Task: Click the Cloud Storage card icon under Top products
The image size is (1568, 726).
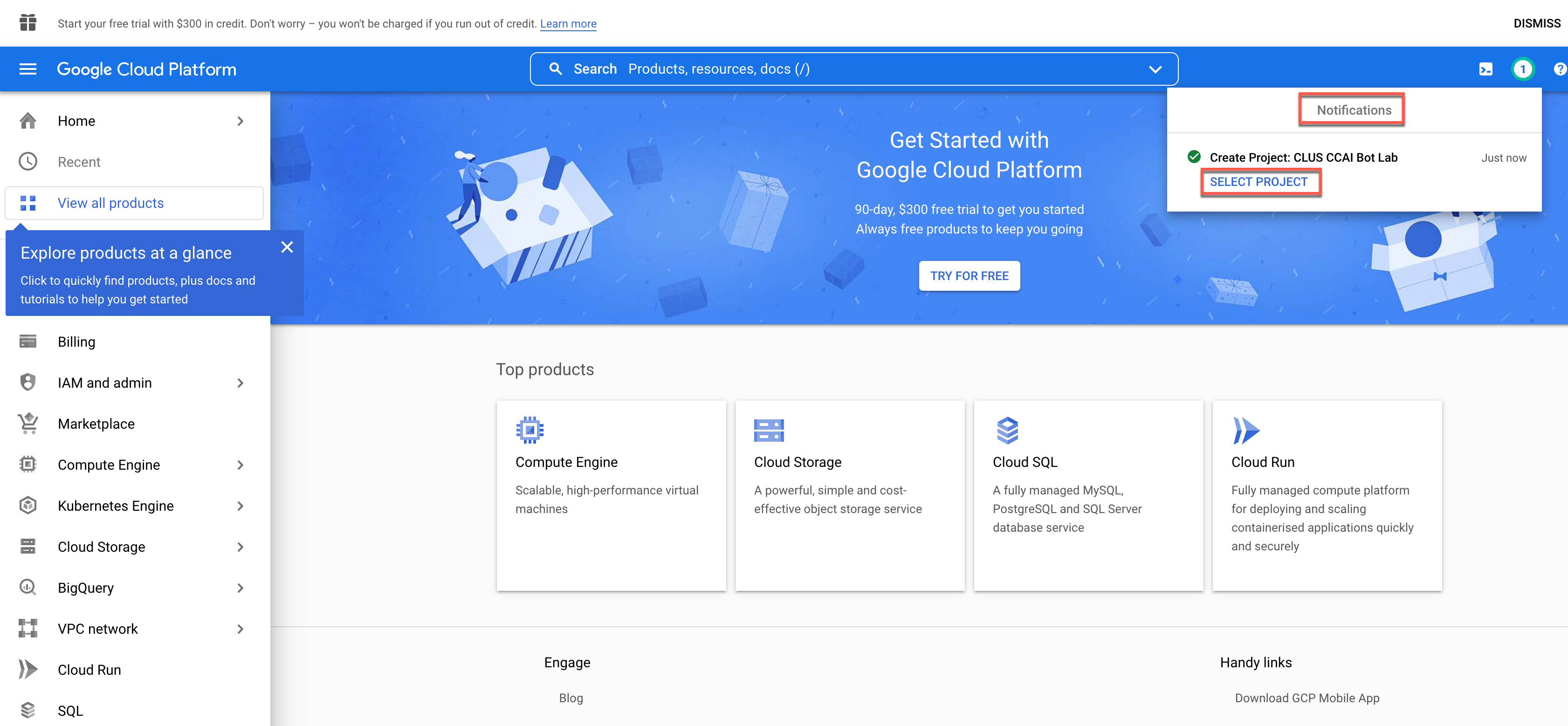Action: [769, 430]
